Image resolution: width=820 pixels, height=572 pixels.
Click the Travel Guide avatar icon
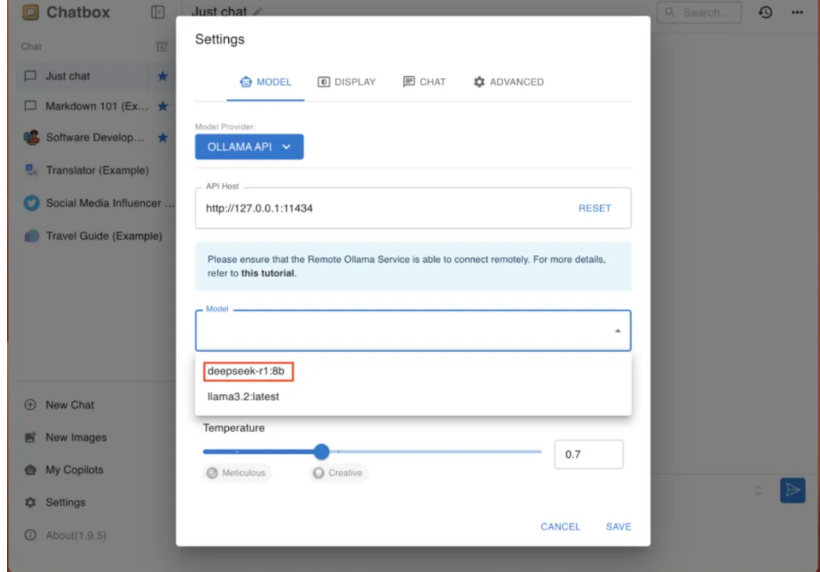tap(31, 236)
